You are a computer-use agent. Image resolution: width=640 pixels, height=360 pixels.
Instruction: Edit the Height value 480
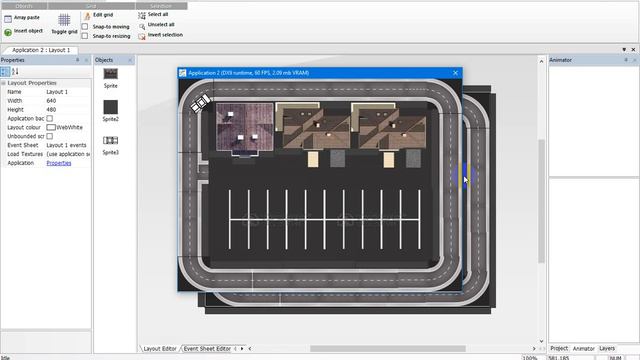(68, 110)
